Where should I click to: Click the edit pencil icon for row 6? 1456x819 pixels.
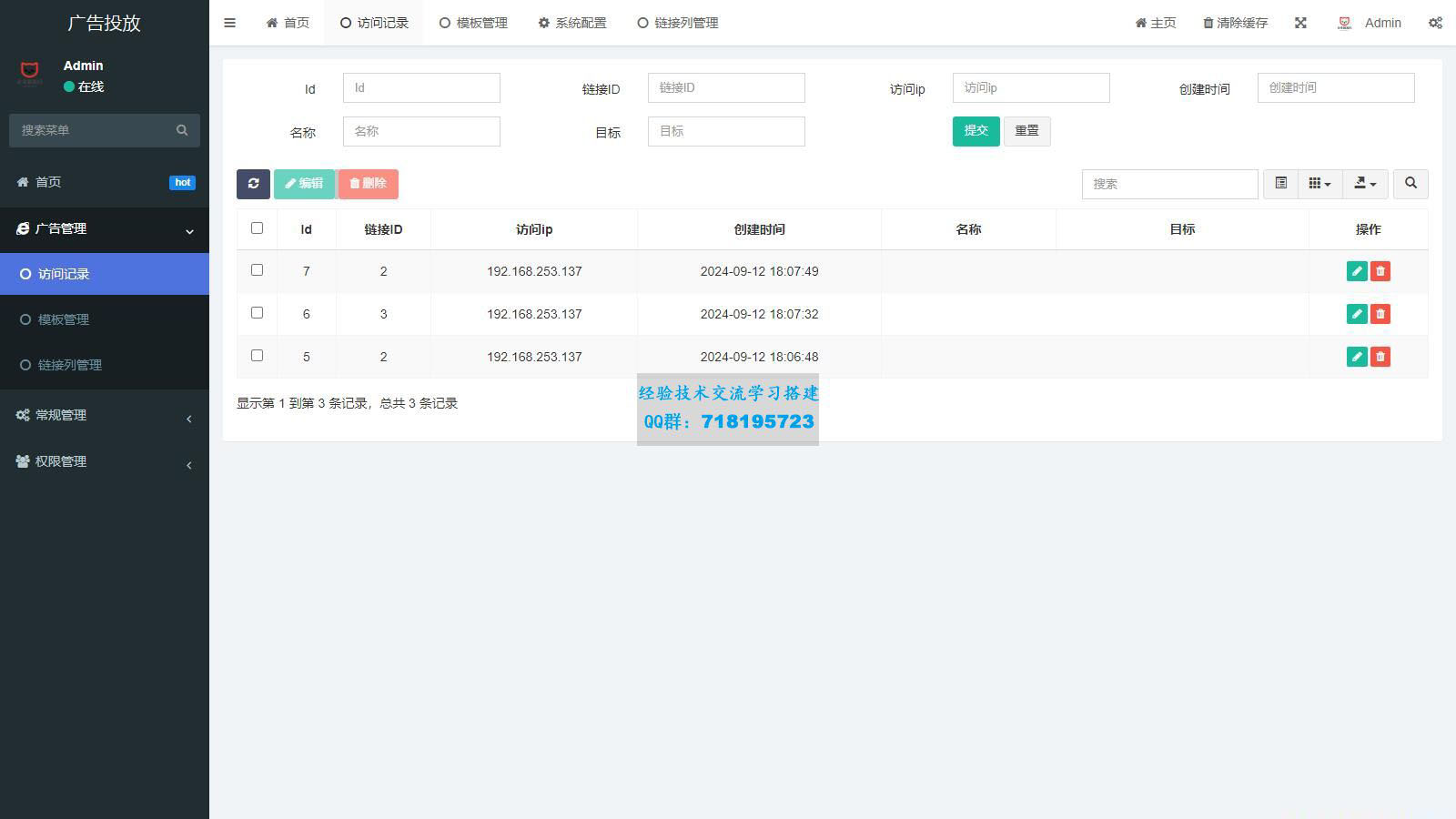(1357, 314)
